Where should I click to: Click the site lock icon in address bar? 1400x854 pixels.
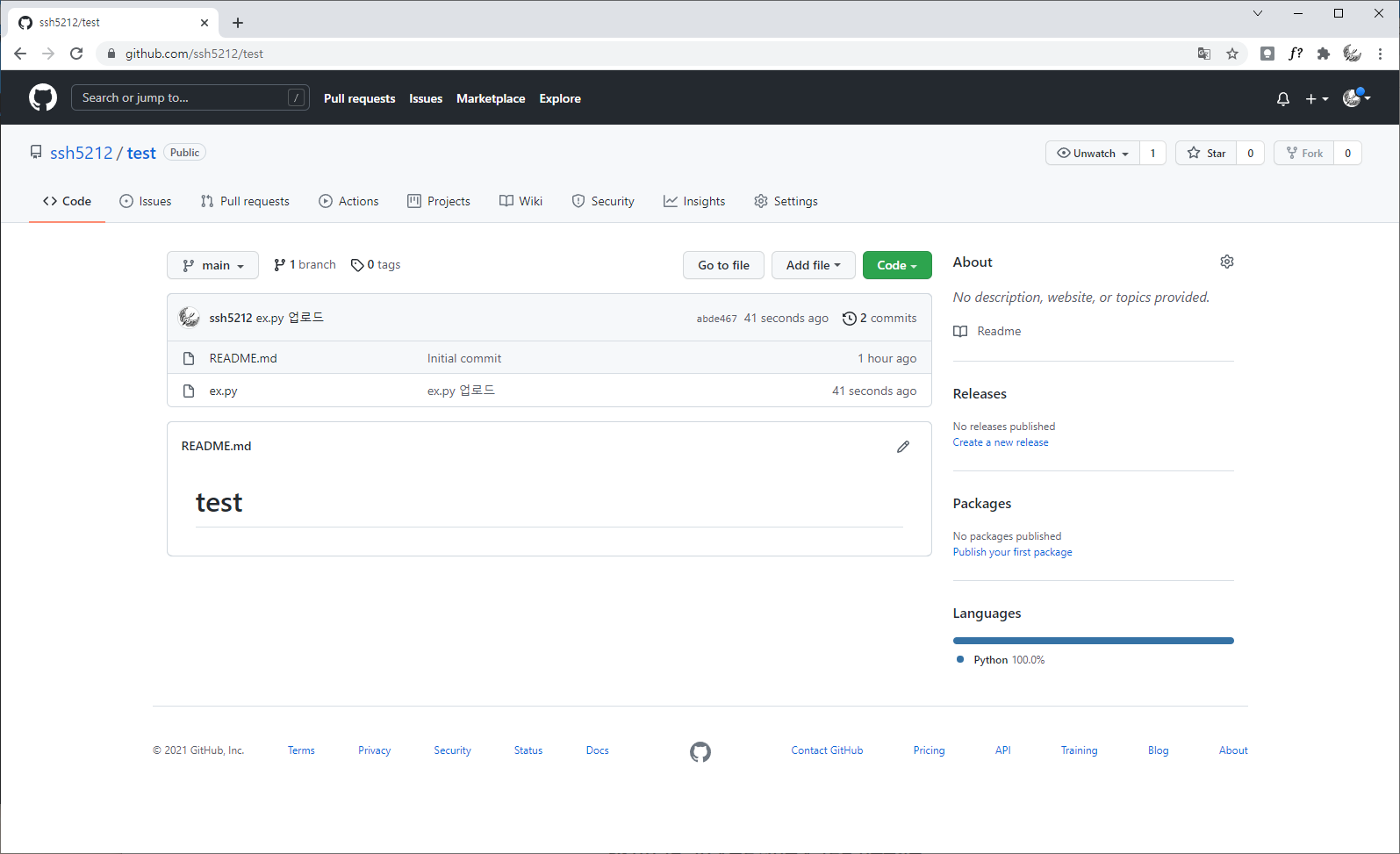(111, 54)
